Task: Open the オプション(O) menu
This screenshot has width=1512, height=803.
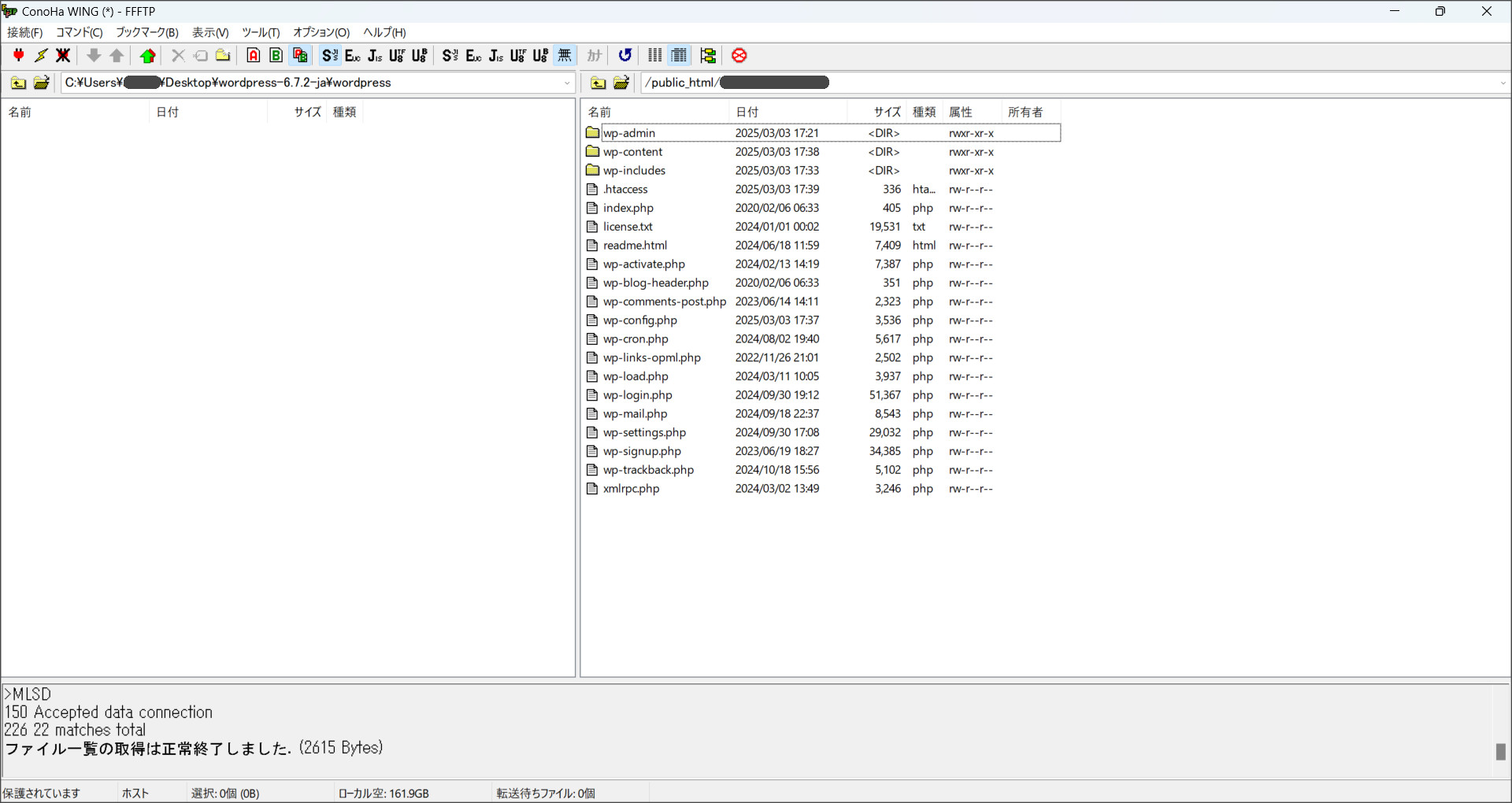Action: pyautogui.click(x=321, y=32)
